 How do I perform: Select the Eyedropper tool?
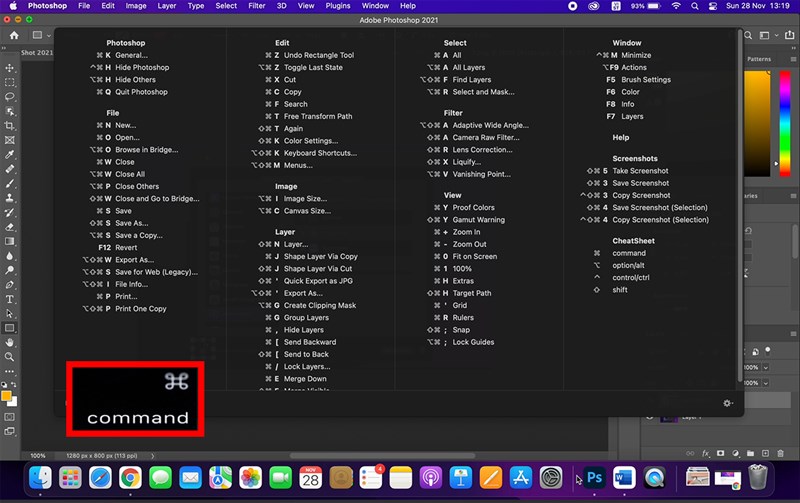(10, 155)
